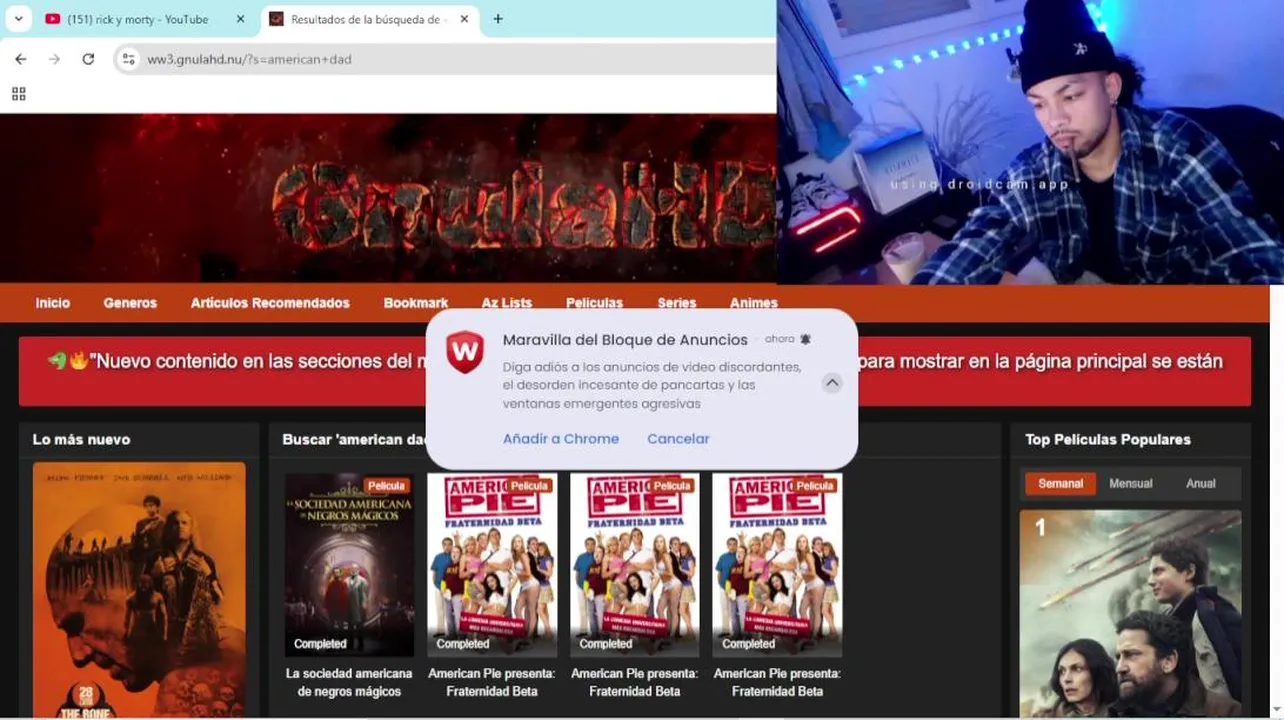Close the Resultados de la búsqueda tab
The image size is (1284, 720).
pos(464,19)
